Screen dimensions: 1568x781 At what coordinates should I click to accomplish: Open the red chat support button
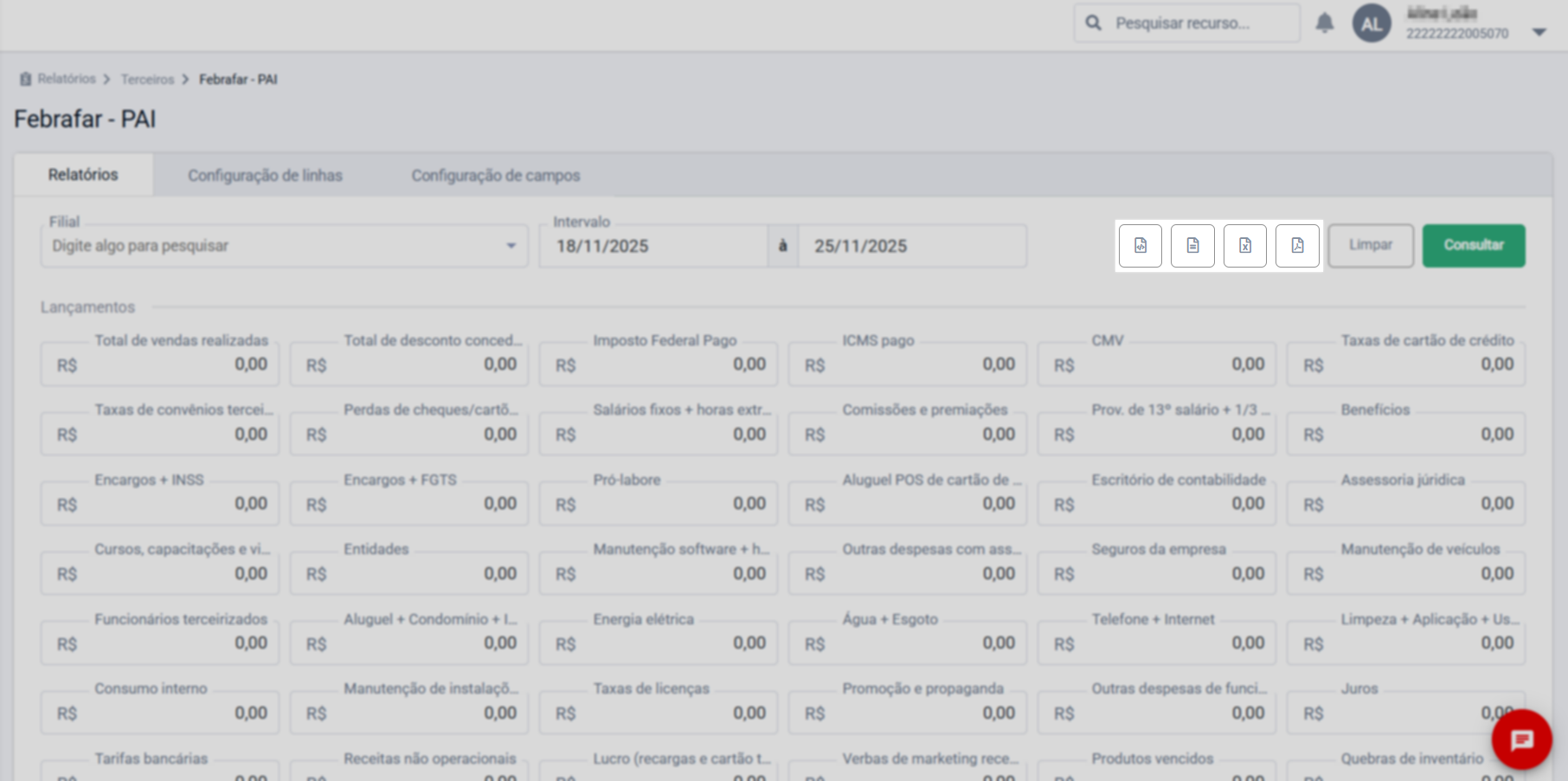click(x=1521, y=739)
